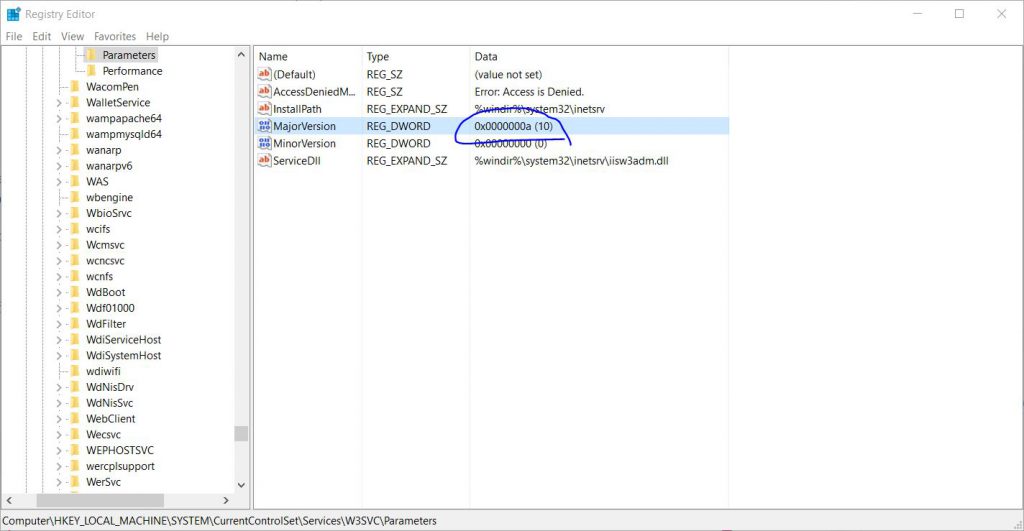The width and height of the screenshot is (1024, 531).
Task: Click the REG_DWORD type of MajorVersion
Action: (x=398, y=126)
